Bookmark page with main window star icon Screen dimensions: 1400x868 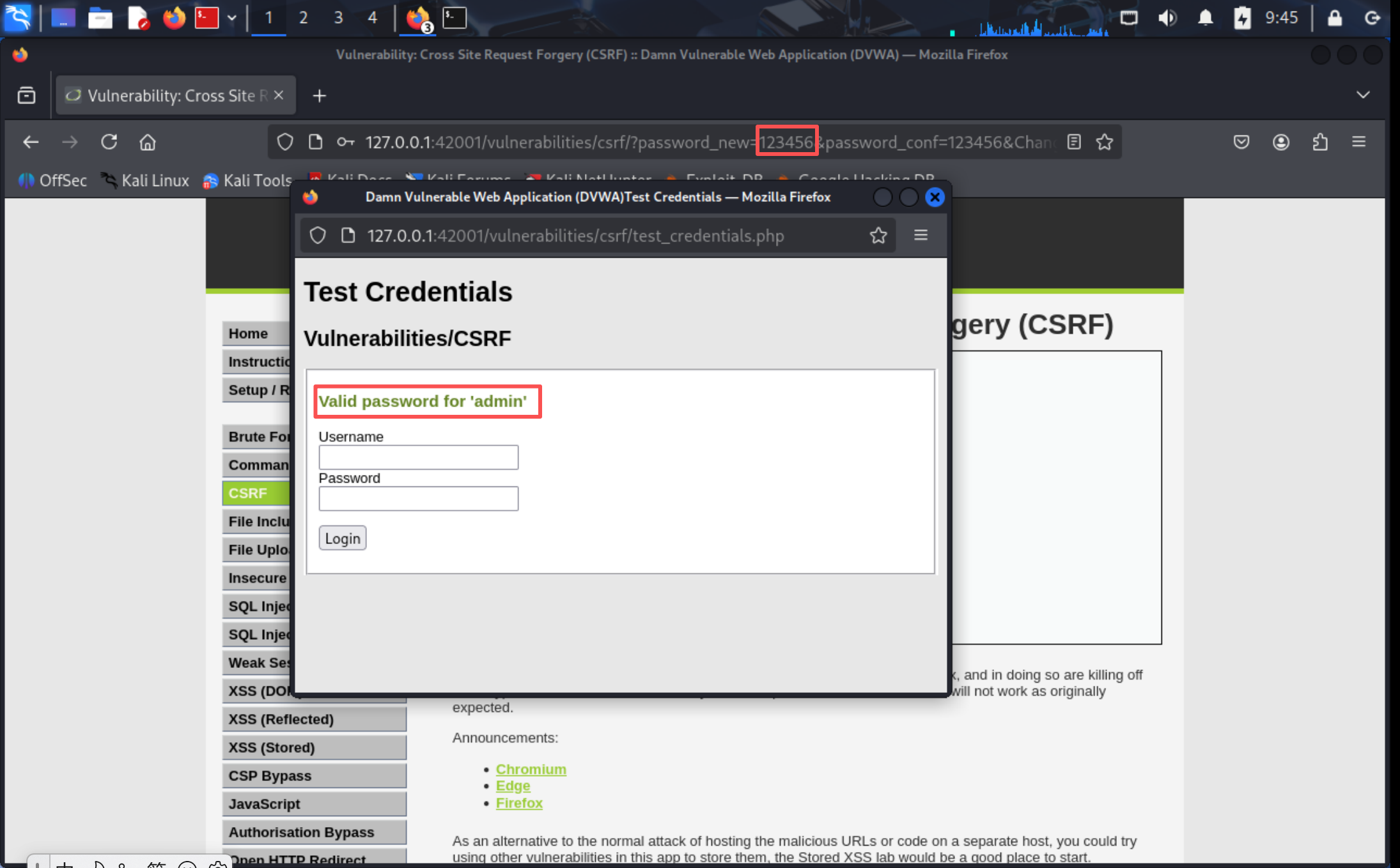[1104, 142]
